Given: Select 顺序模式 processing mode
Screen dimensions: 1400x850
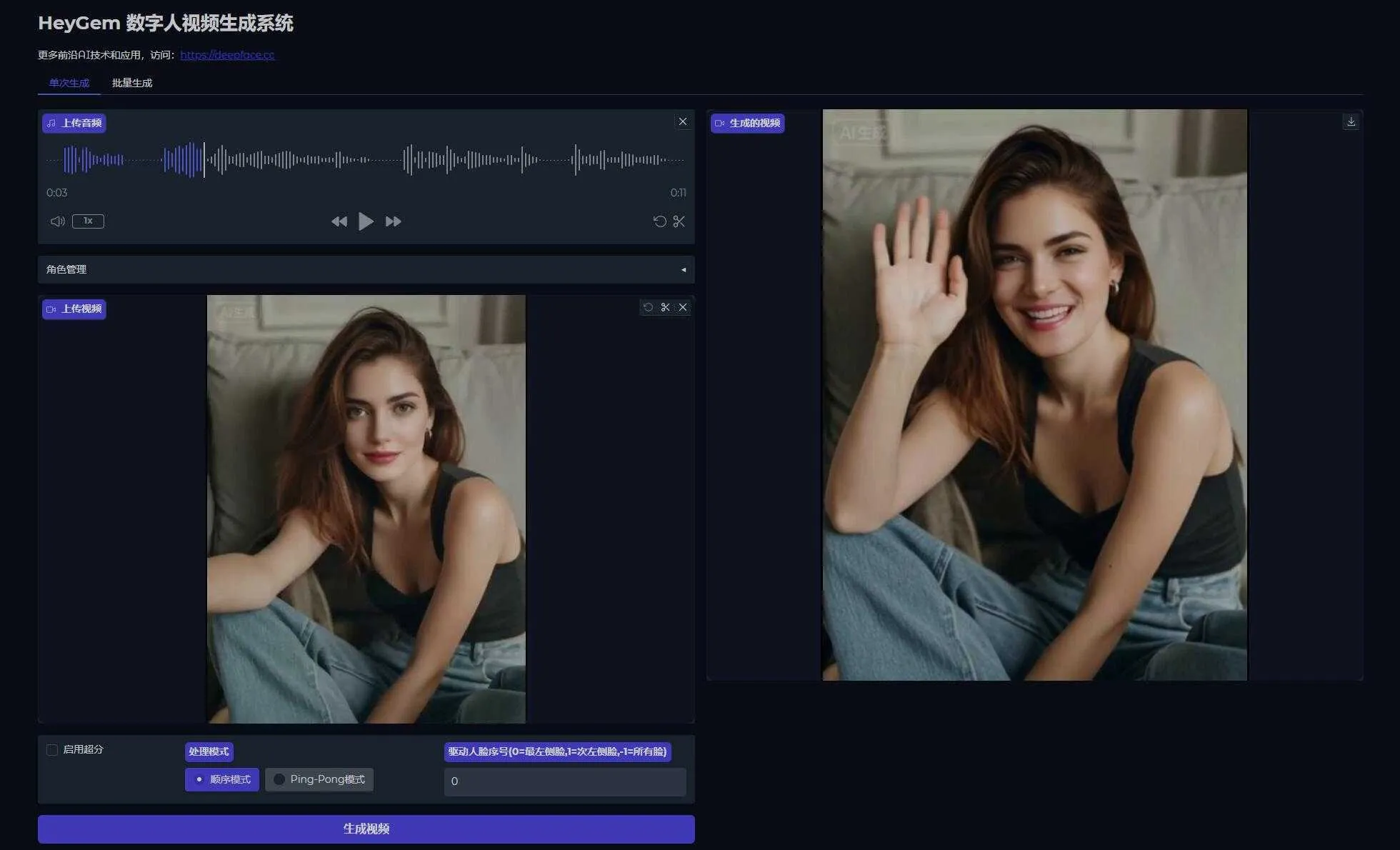Looking at the screenshot, I should click(x=222, y=779).
